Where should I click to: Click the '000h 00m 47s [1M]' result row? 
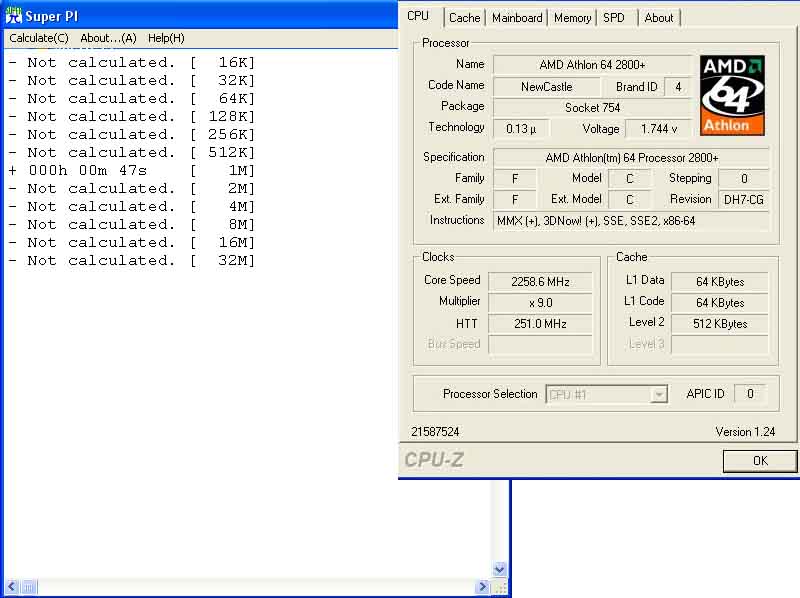pyautogui.click(x=132, y=170)
